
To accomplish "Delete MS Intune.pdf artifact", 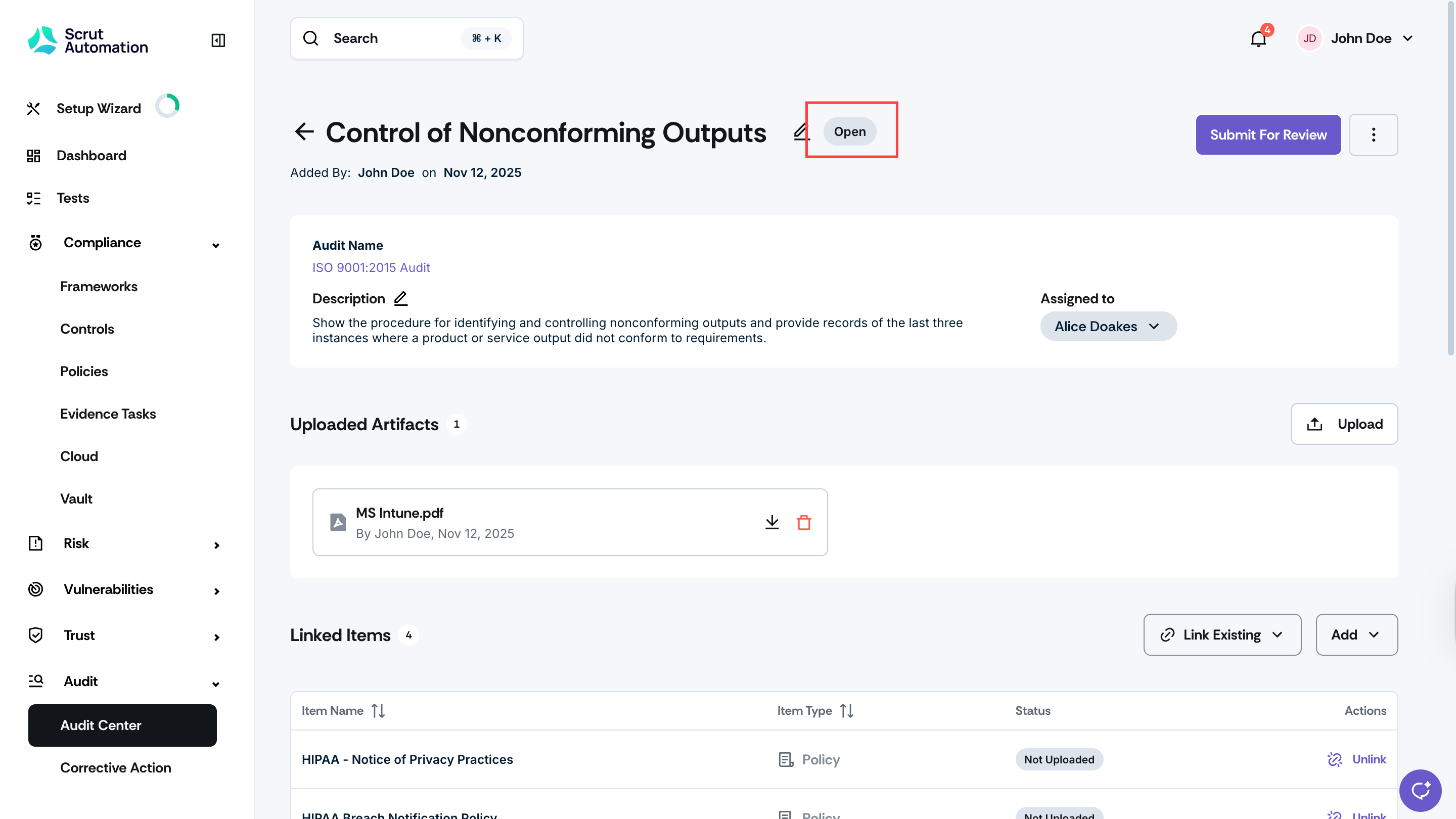I will pos(804,522).
